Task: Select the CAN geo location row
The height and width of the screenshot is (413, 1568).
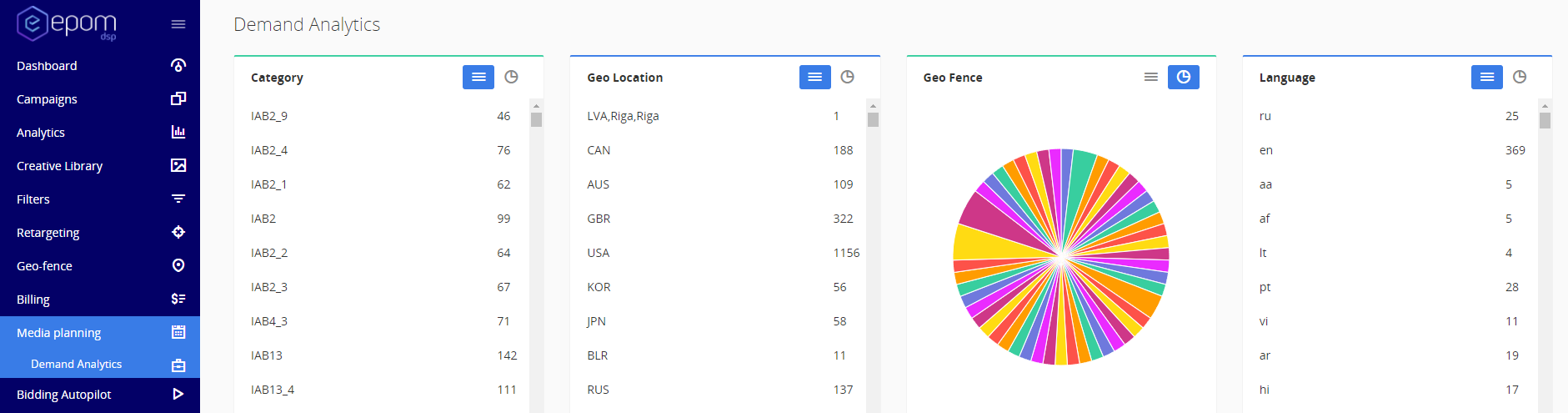Action: click(718, 150)
